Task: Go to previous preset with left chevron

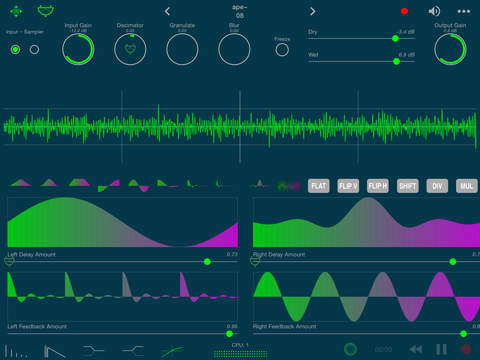Action: (x=167, y=12)
